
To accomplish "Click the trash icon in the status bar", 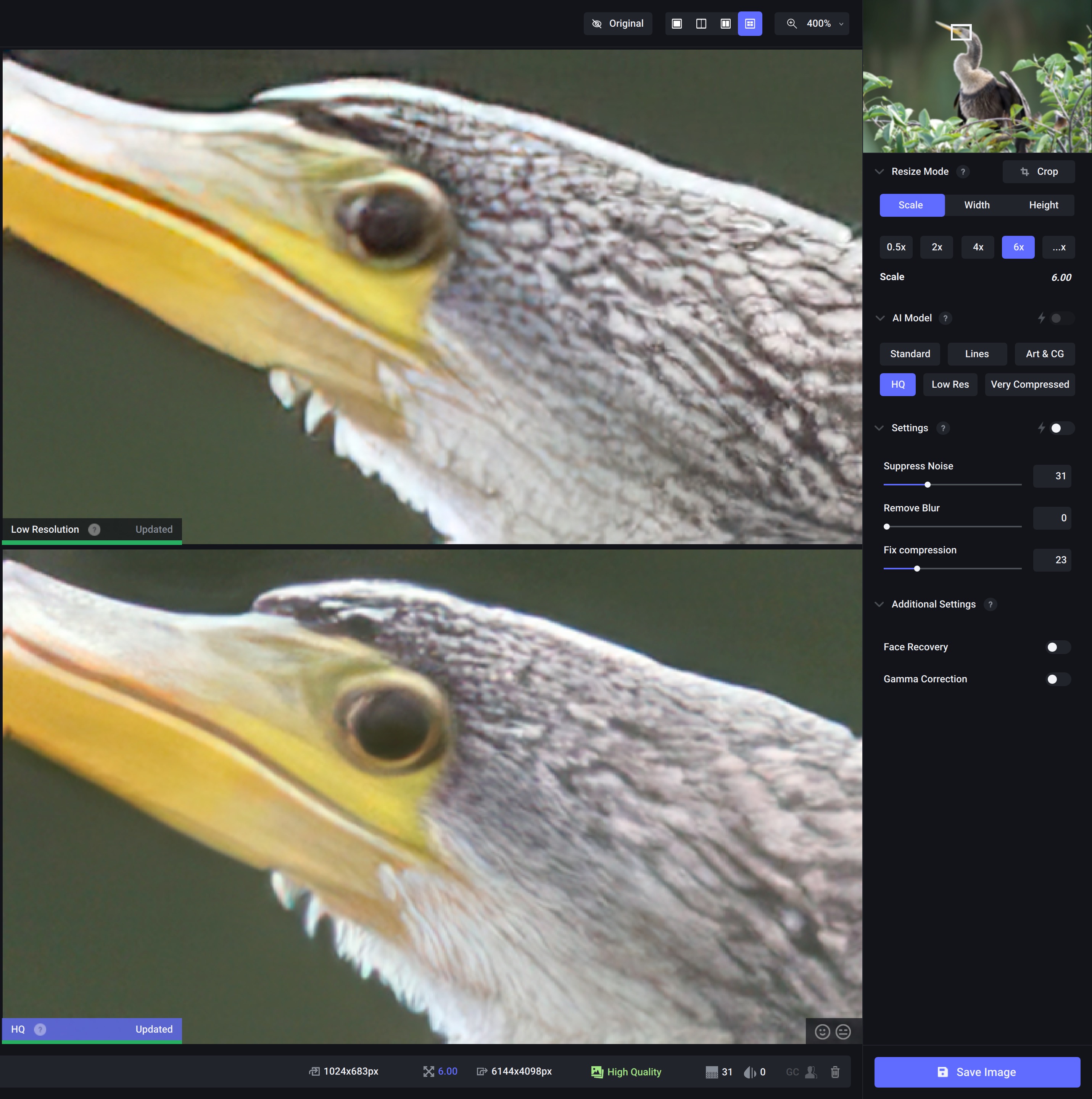I will point(835,1072).
